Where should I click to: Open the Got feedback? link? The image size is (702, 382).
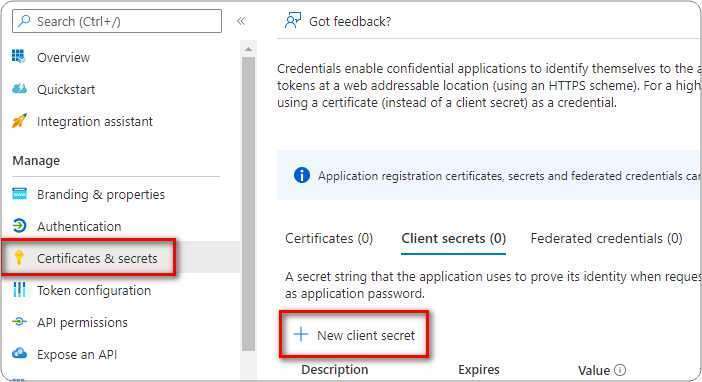pos(350,21)
